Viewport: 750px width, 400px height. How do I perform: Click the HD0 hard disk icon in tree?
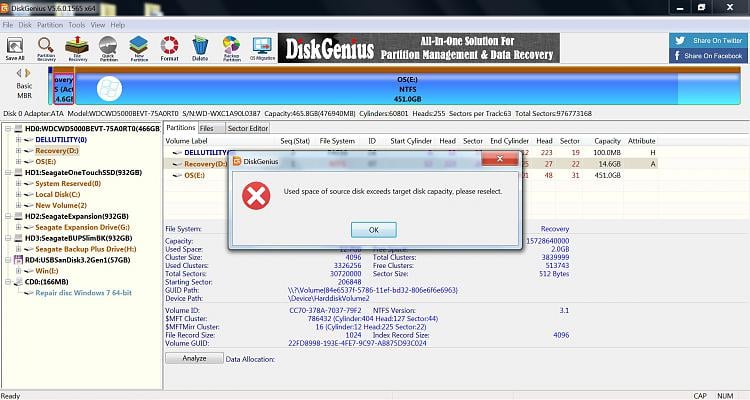[19, 129]
